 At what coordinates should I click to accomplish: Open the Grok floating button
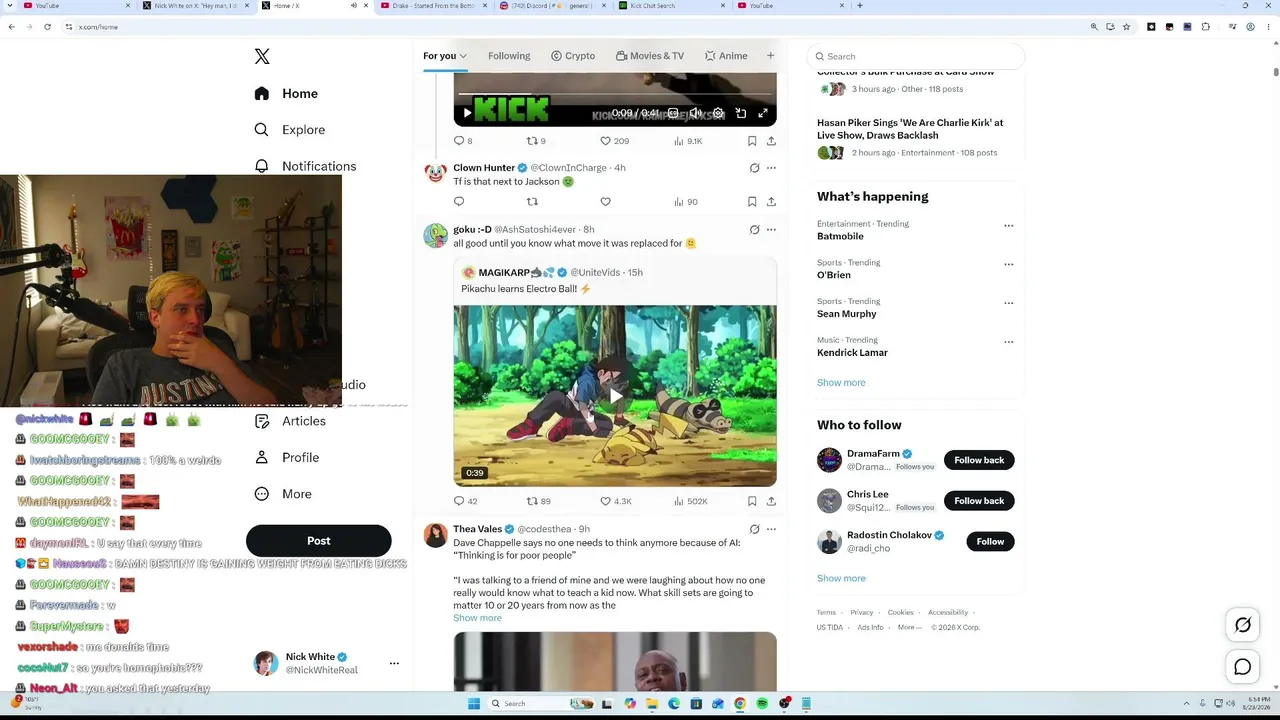click(x=1243, y=625)
